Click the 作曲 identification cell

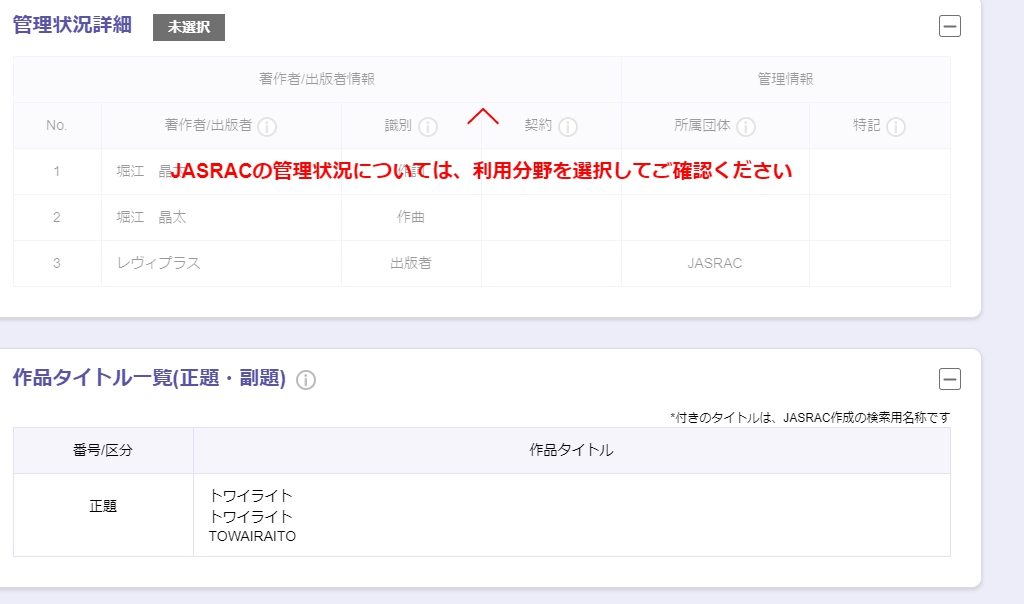click(411, 217)
